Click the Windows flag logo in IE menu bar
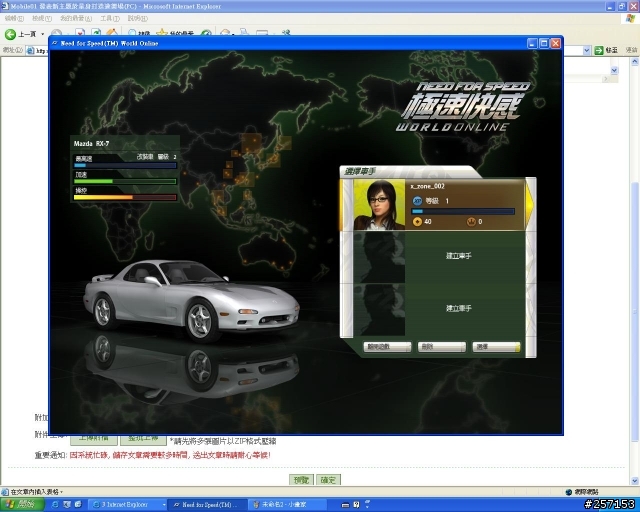Image resolution: width=640 pixels, height=512 pixels. [631, 18]
